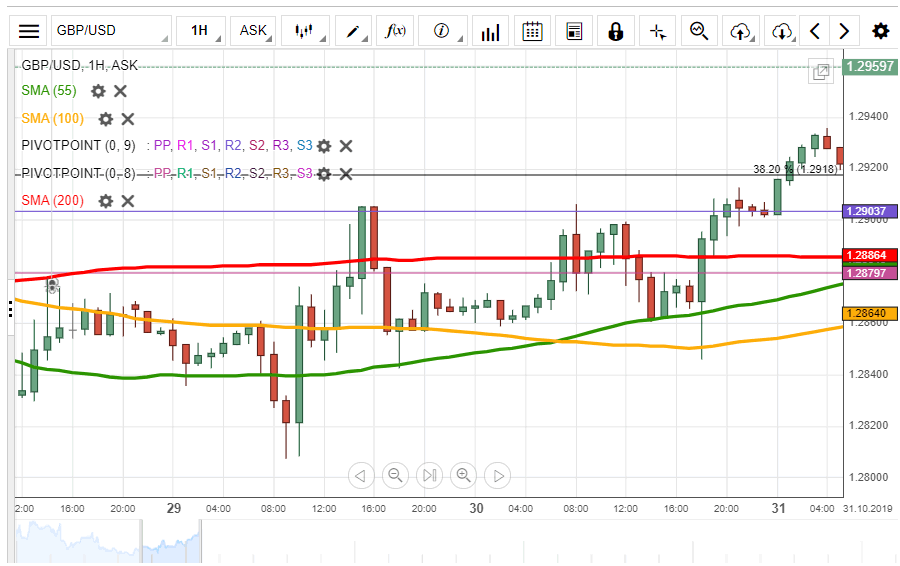The width and height of the screenshot is (900, 566).
Task: Zoom out using the chart overlay control
Action: (x=395, y=475)
